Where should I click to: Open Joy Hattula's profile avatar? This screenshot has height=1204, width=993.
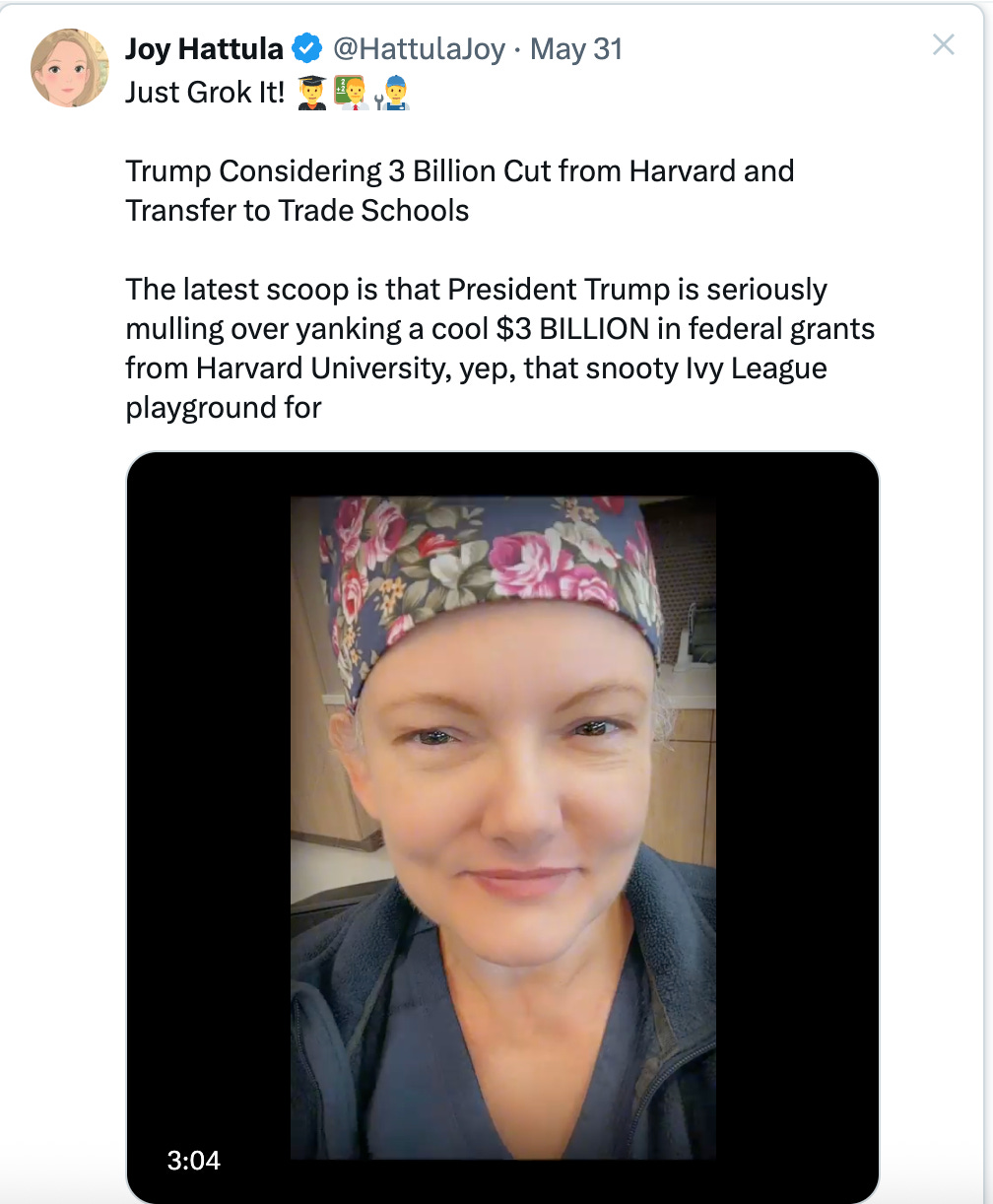[69, 67]
